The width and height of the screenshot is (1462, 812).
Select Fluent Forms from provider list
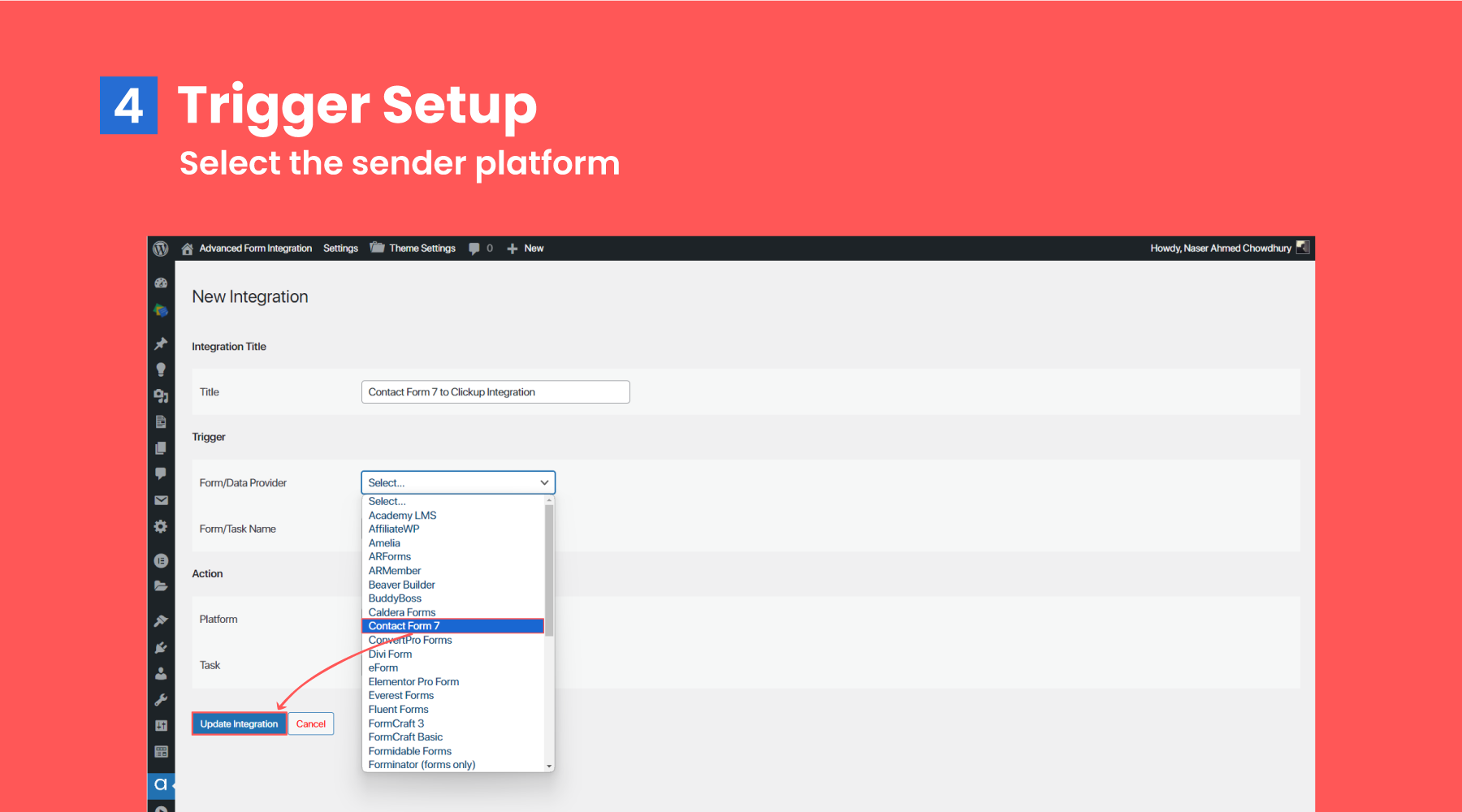tap(398, 710)
